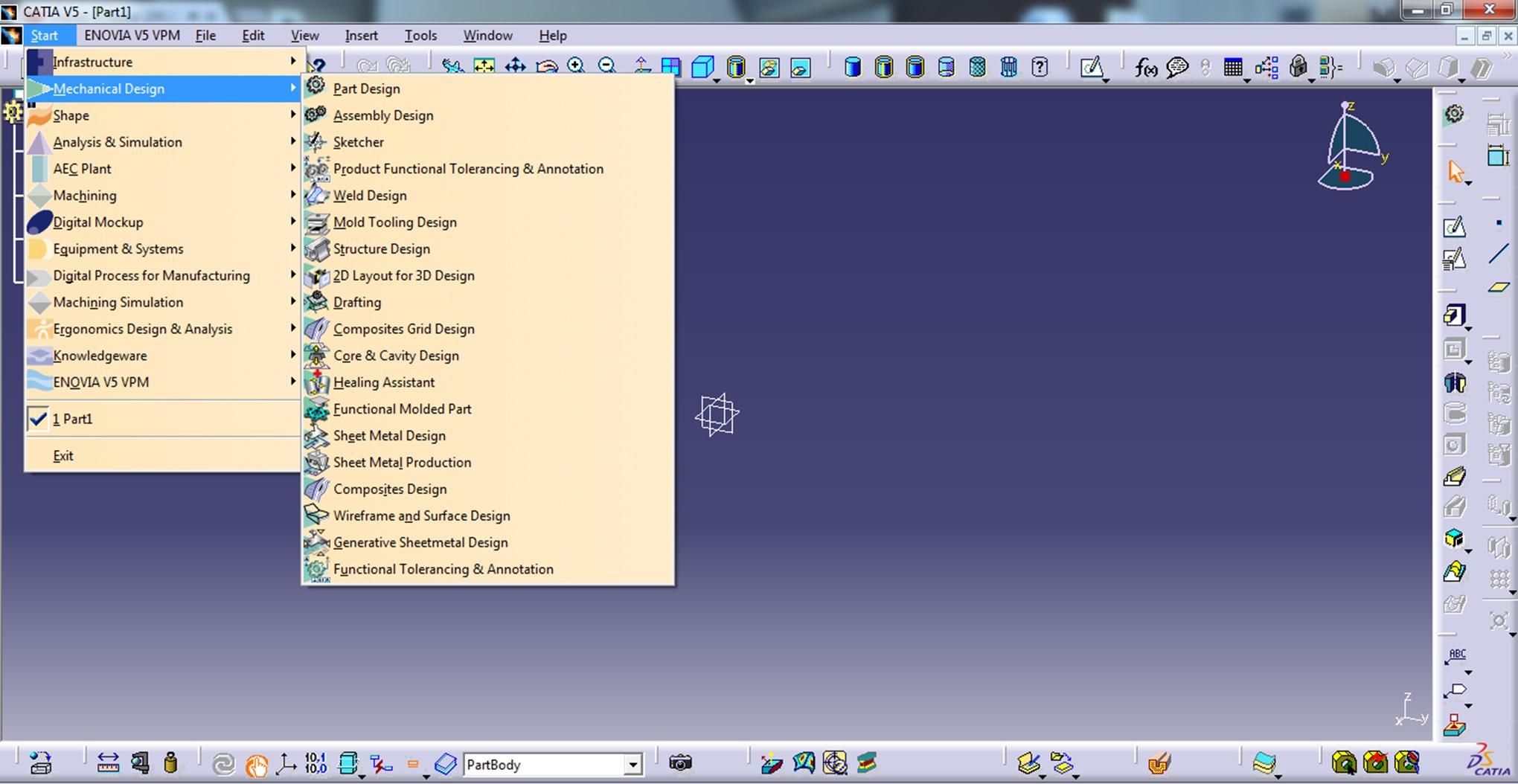Expand the Analysis & Simulation submenu
1518x784 pixels.
[x=162, y=142]
